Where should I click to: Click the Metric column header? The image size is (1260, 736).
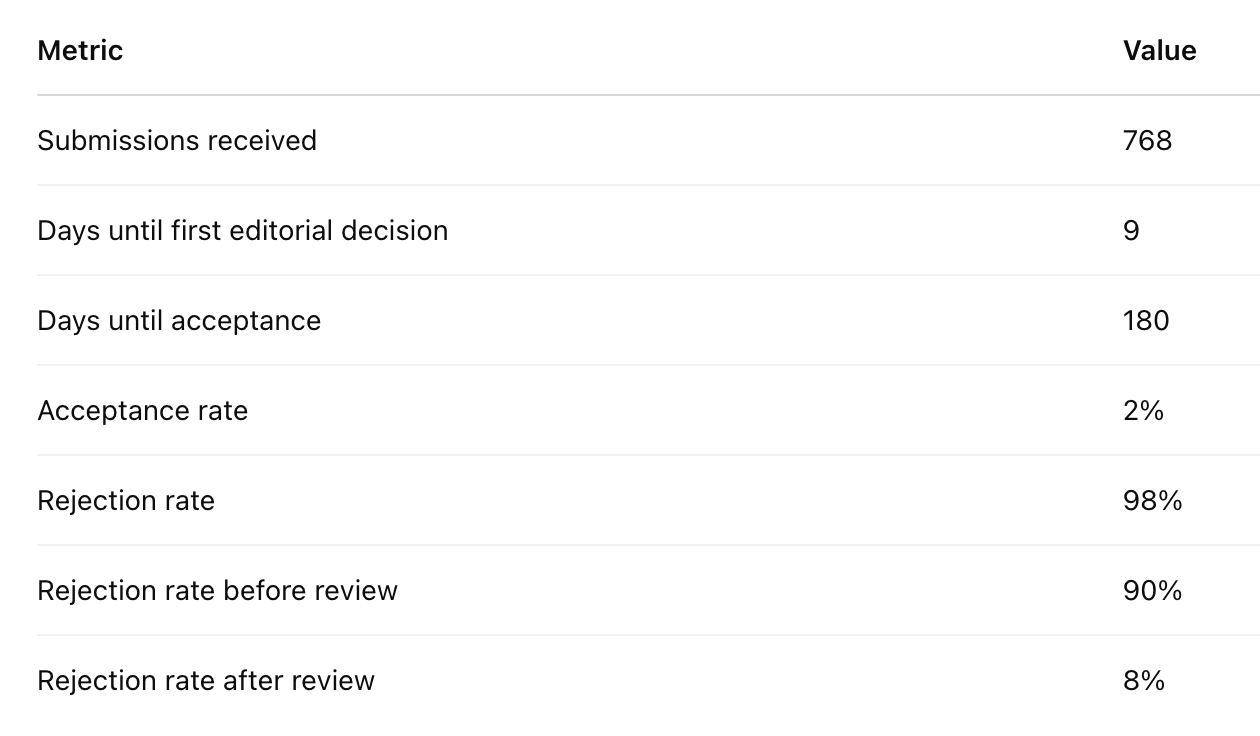coord(80,50)
